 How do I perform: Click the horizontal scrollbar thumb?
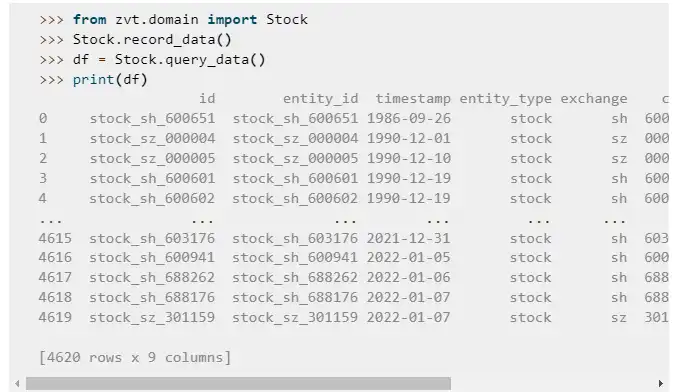(238, 384)
